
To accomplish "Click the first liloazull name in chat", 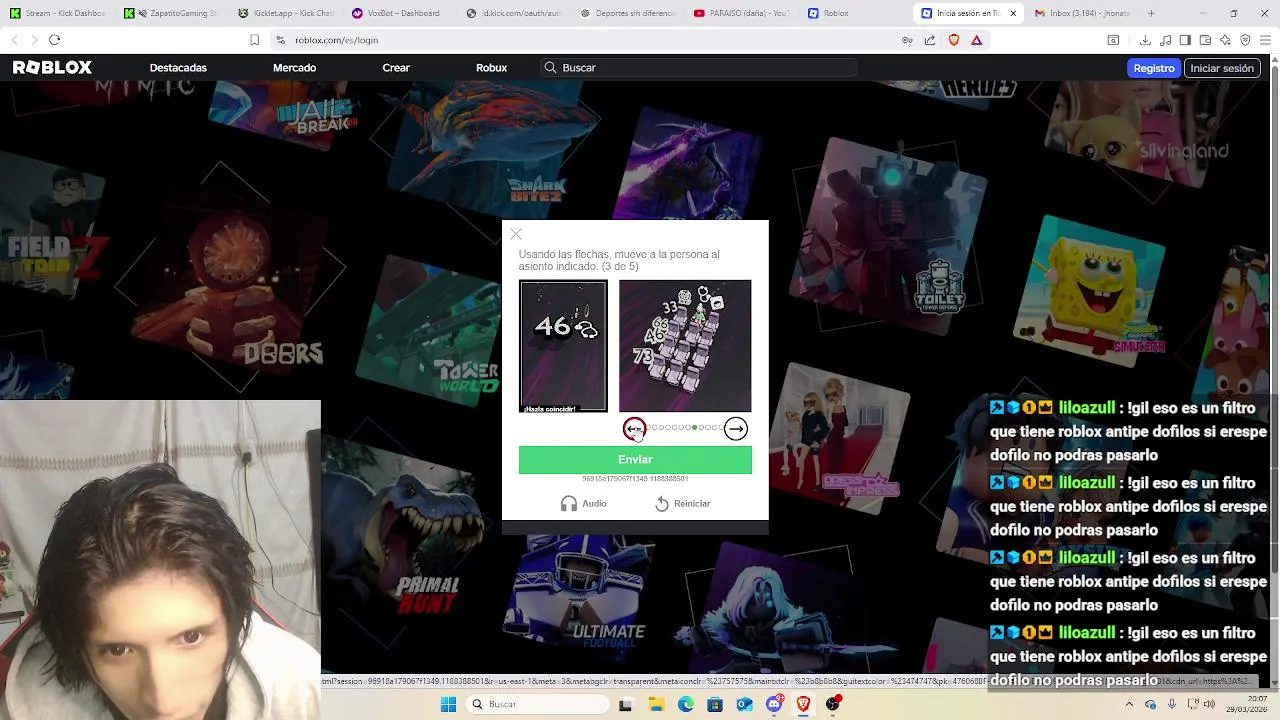I will [1087, 408].
